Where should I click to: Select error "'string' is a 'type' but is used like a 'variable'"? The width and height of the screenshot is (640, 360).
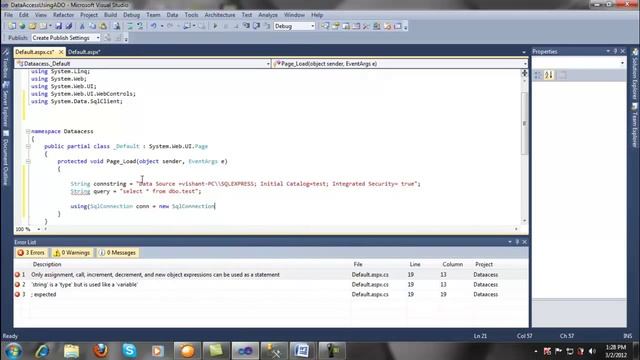tap(271, 284)
